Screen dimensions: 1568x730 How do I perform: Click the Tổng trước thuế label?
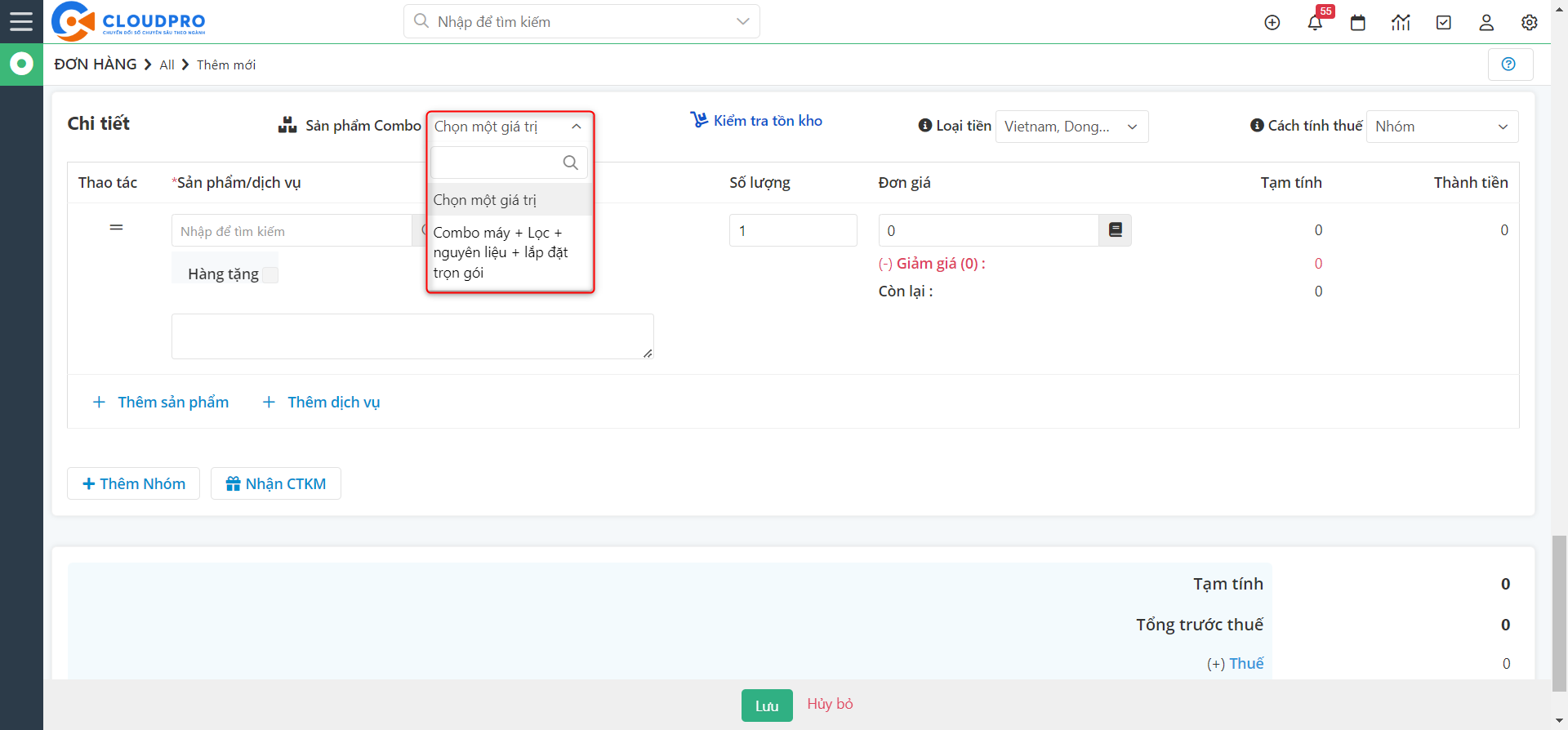pyautogui.click(x=1200, y=625)
